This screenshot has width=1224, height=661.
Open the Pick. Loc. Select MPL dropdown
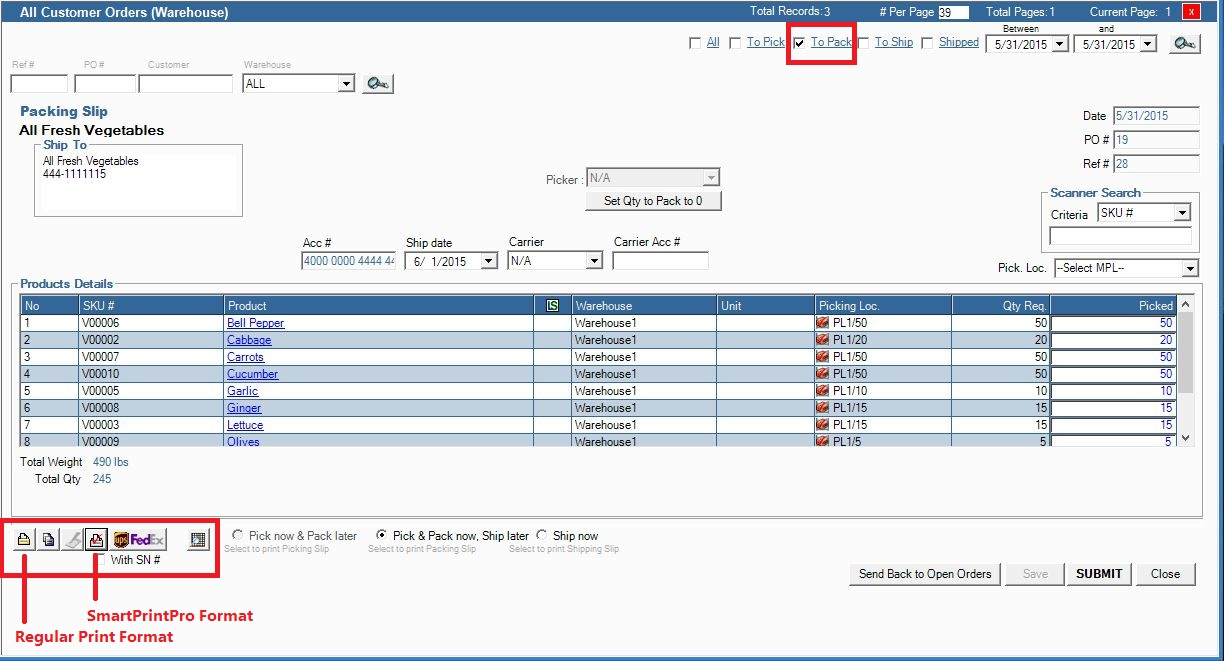tap(1189, 268)
